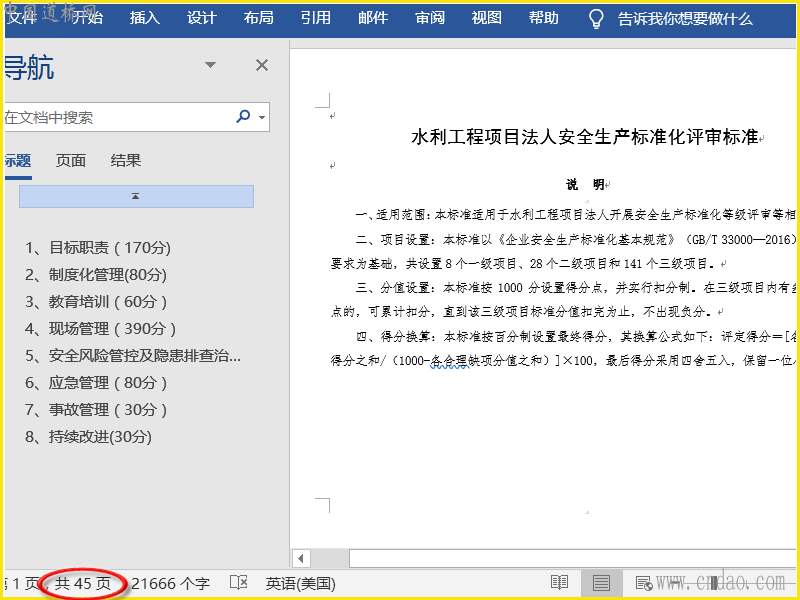Select the 标题 headings tab in navigation
The image size is (800, 600).
click(18, 161)
